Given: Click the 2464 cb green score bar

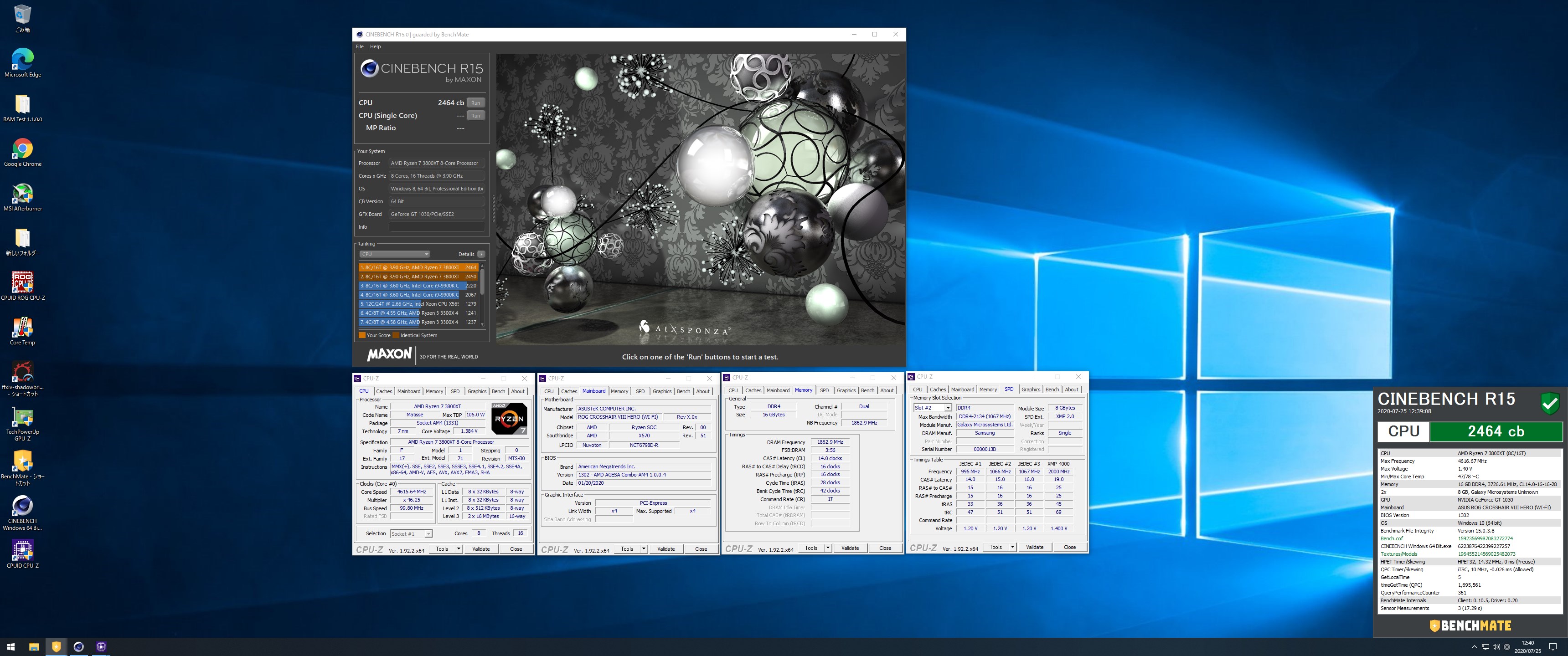Looking at the screenshot, I should click(x=1496, y=431).
